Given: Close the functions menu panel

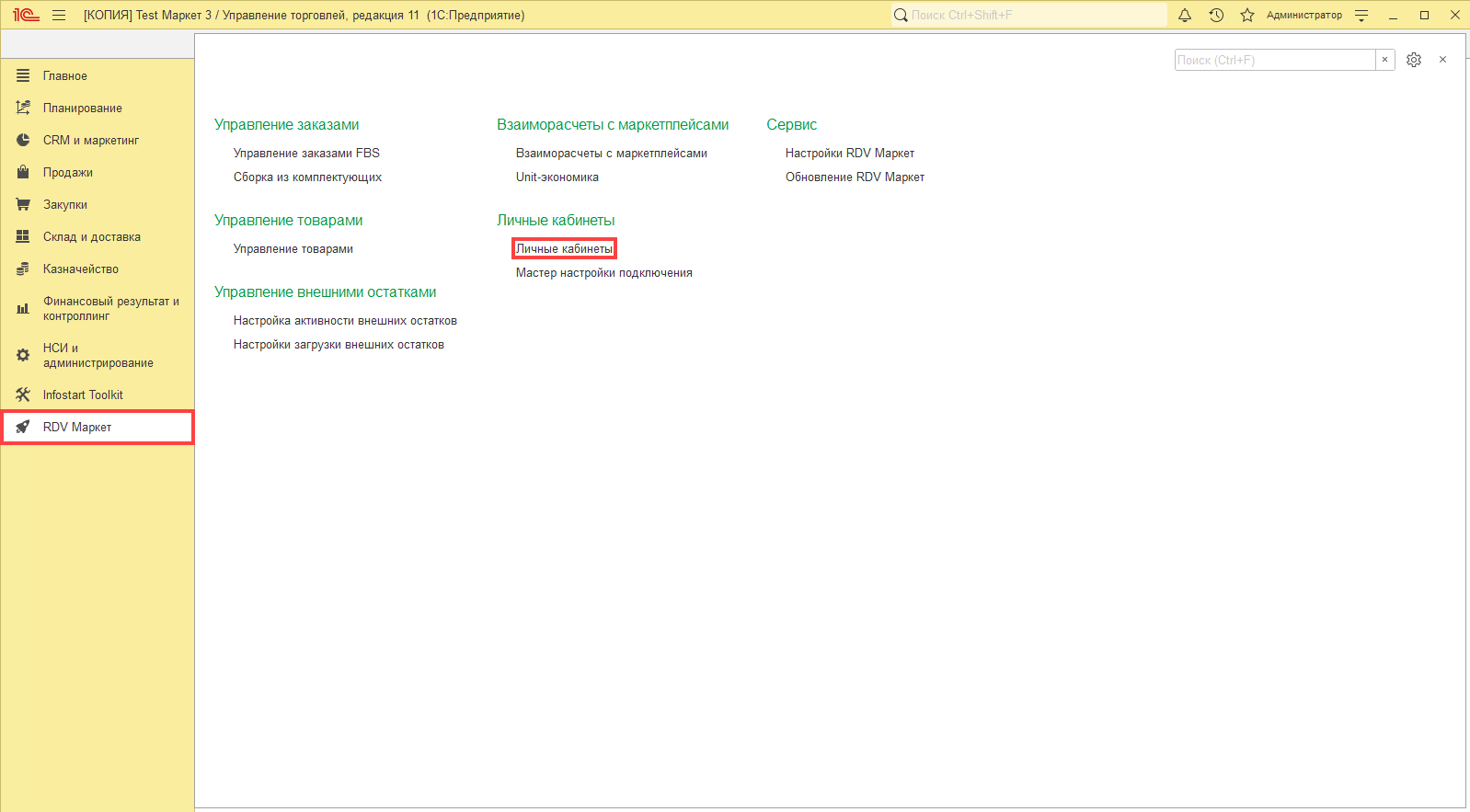Looking at the screenshot, I should click(1442, 60).
